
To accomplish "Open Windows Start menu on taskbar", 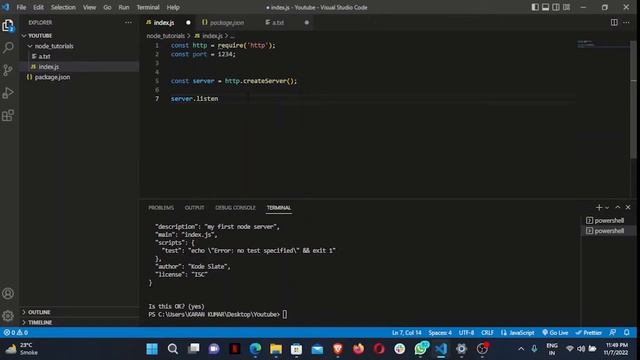I will pos(152,349).
